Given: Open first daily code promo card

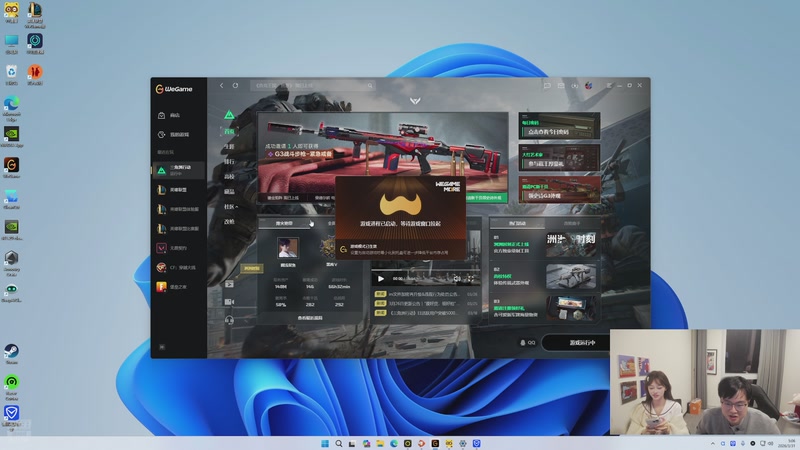Looking at the screenshot, I should pyautogui.click(x=559, y=126).
